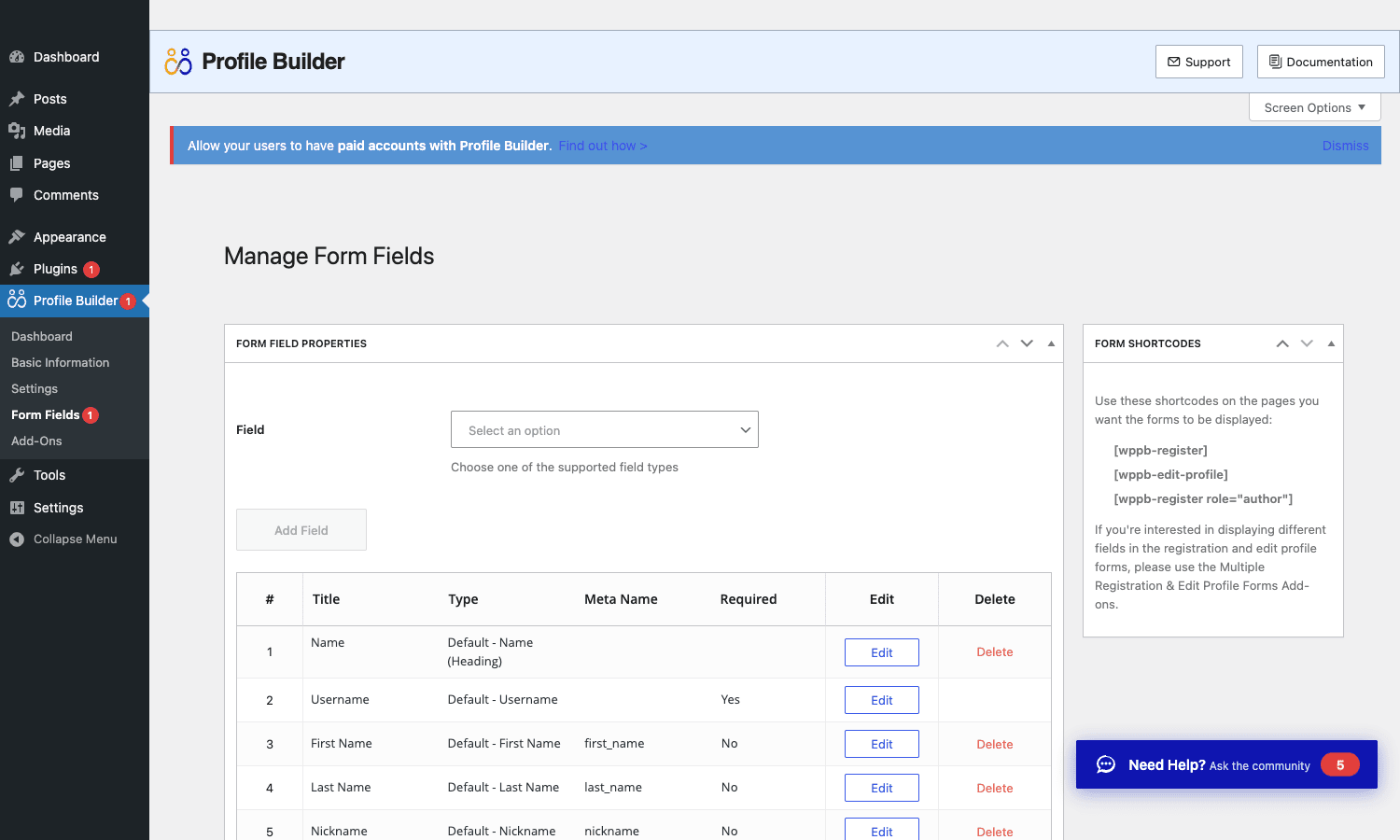Click the first_name meta name cell
Image resolution: width=1400 pixels, height=840 pixels.
(614, 744)
